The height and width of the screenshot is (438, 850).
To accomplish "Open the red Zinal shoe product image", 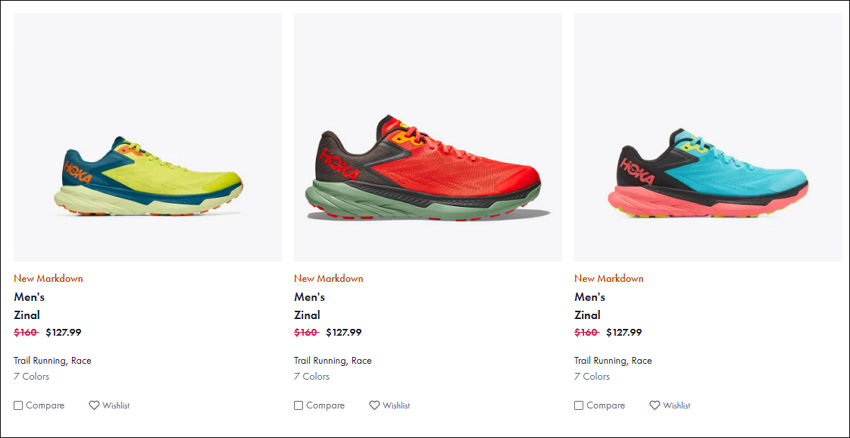I will (428, 138).
